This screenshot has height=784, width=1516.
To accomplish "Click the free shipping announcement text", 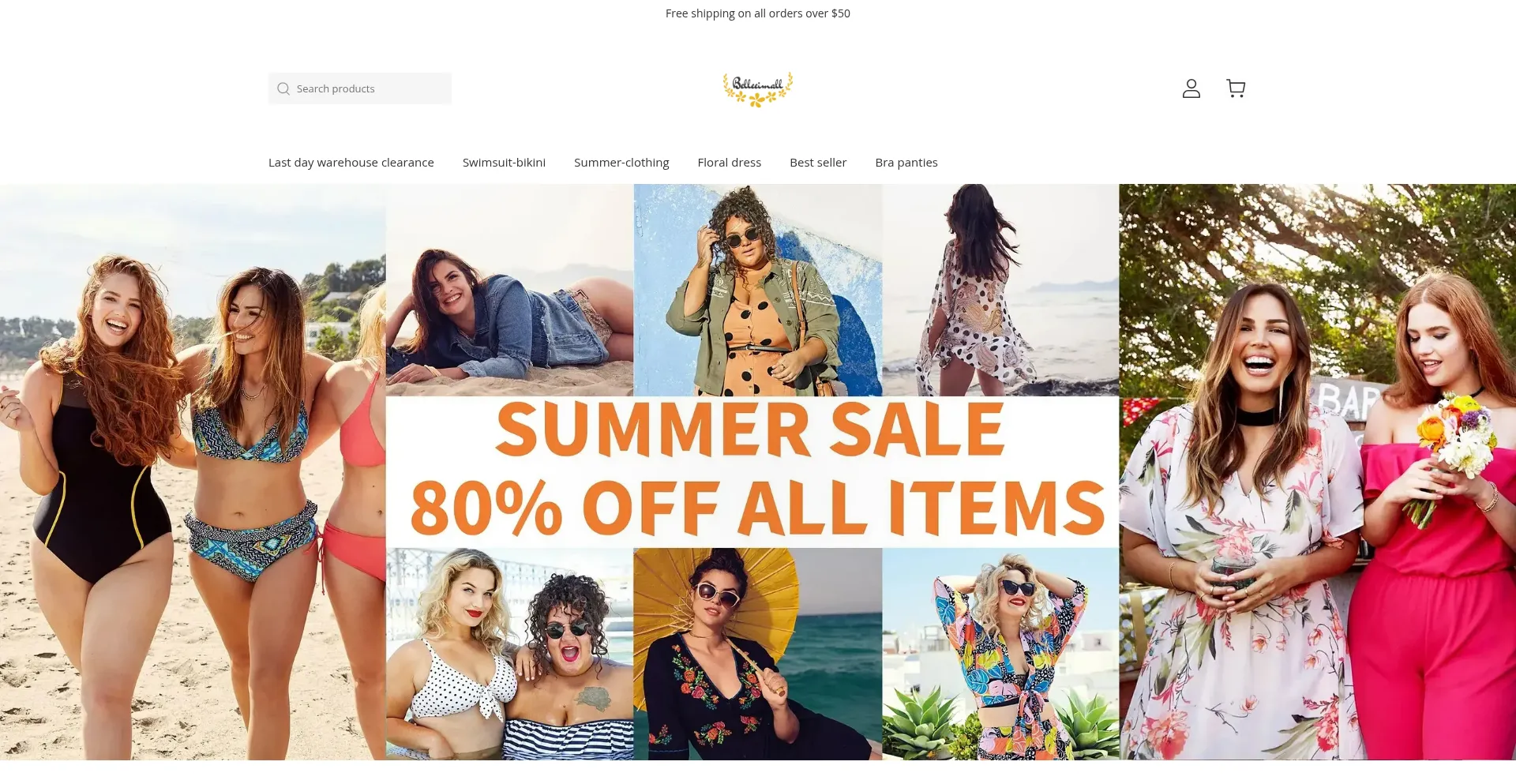I will click(x=758, y=13).
